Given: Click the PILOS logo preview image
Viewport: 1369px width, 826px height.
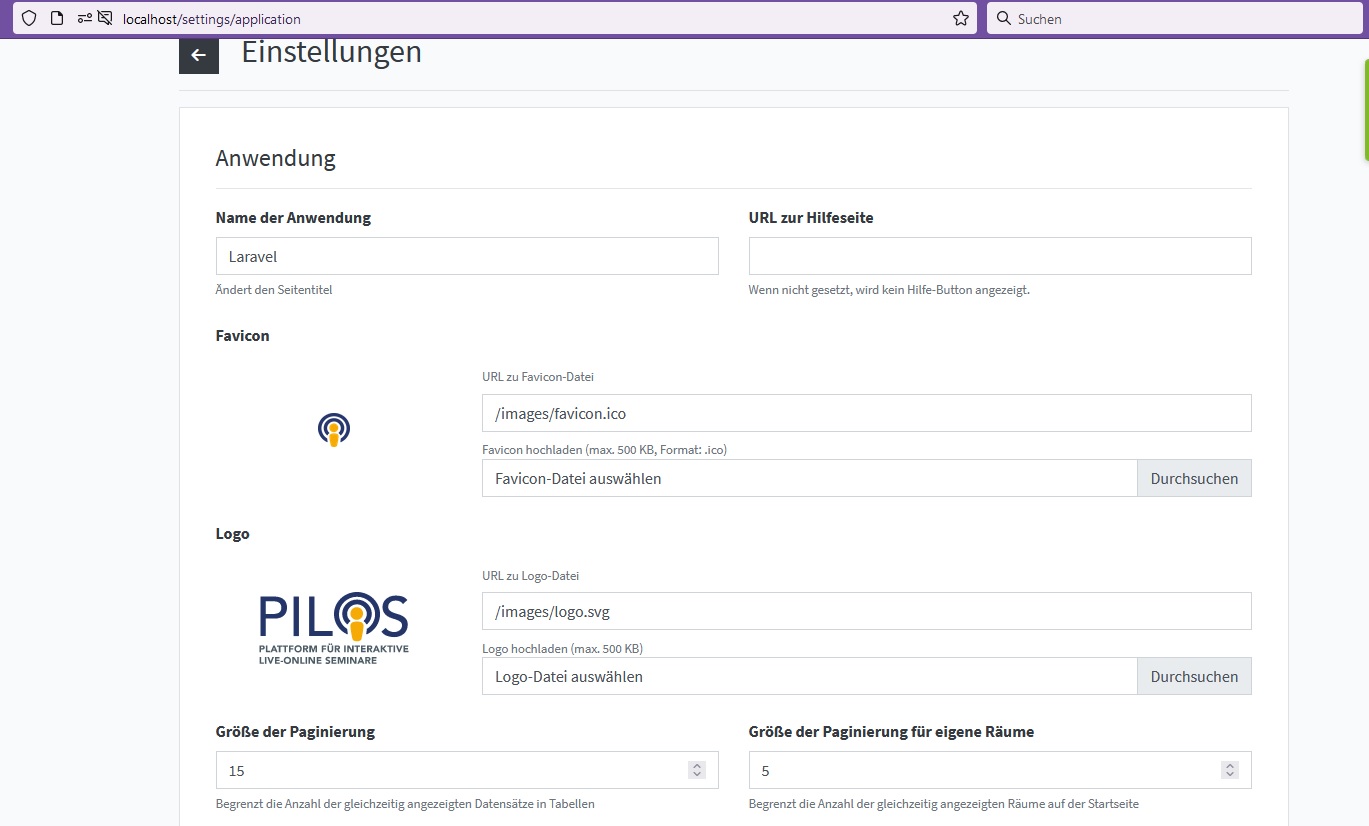Looking at the screenshot, I should [334, 629].
